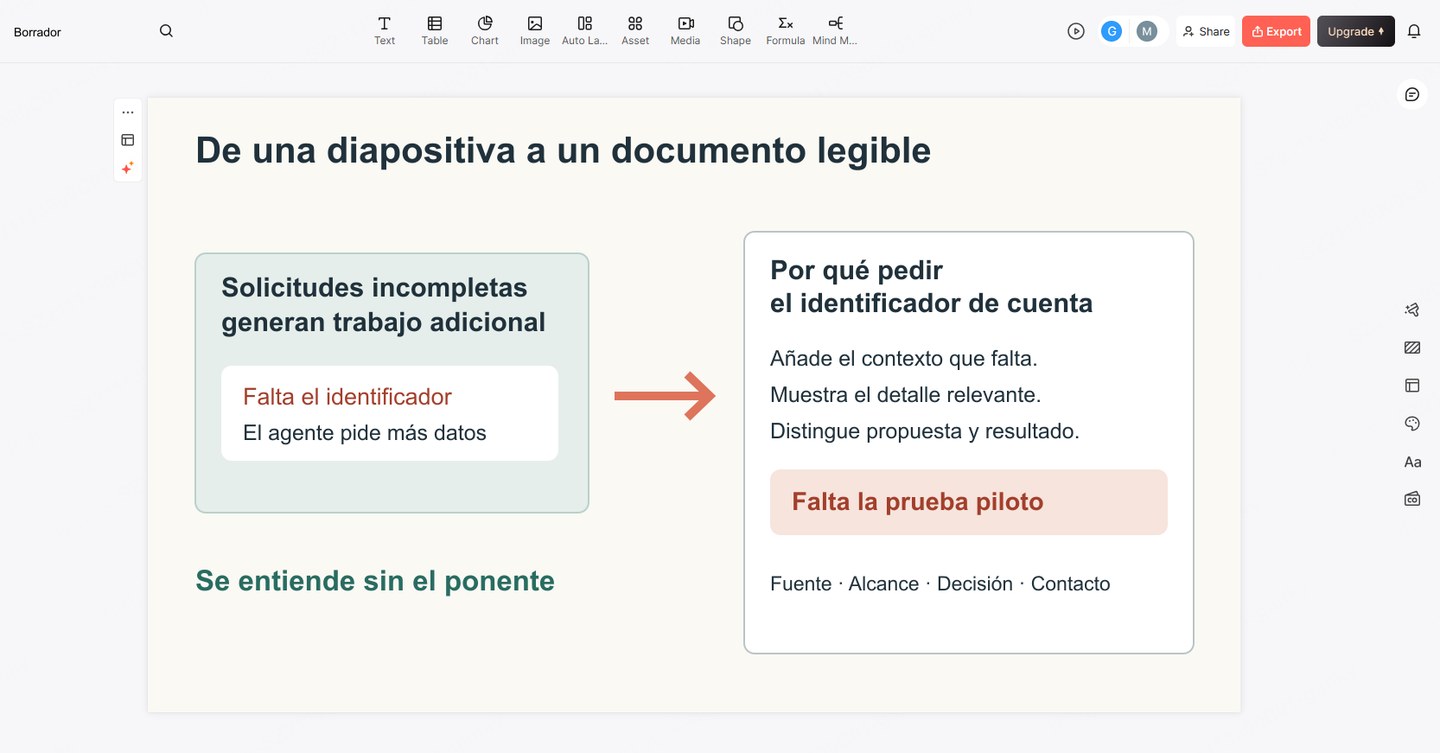Select the 'Falta la prueba piloto' callout
The width and height of the screenshot is (1440, 753).
pos(968,502)
